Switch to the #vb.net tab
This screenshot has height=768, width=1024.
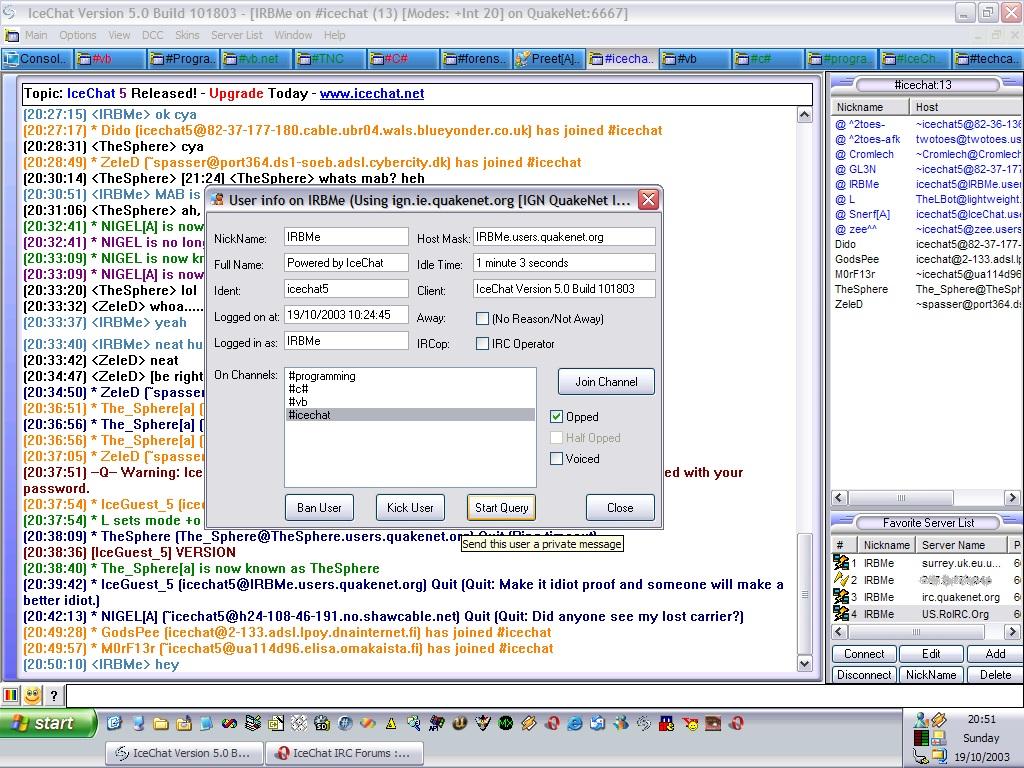click(256, 59)
